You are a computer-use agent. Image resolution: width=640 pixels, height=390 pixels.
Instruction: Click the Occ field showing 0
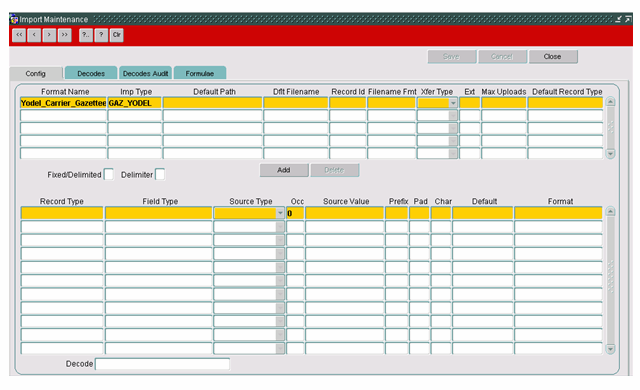tap(295, 213)
